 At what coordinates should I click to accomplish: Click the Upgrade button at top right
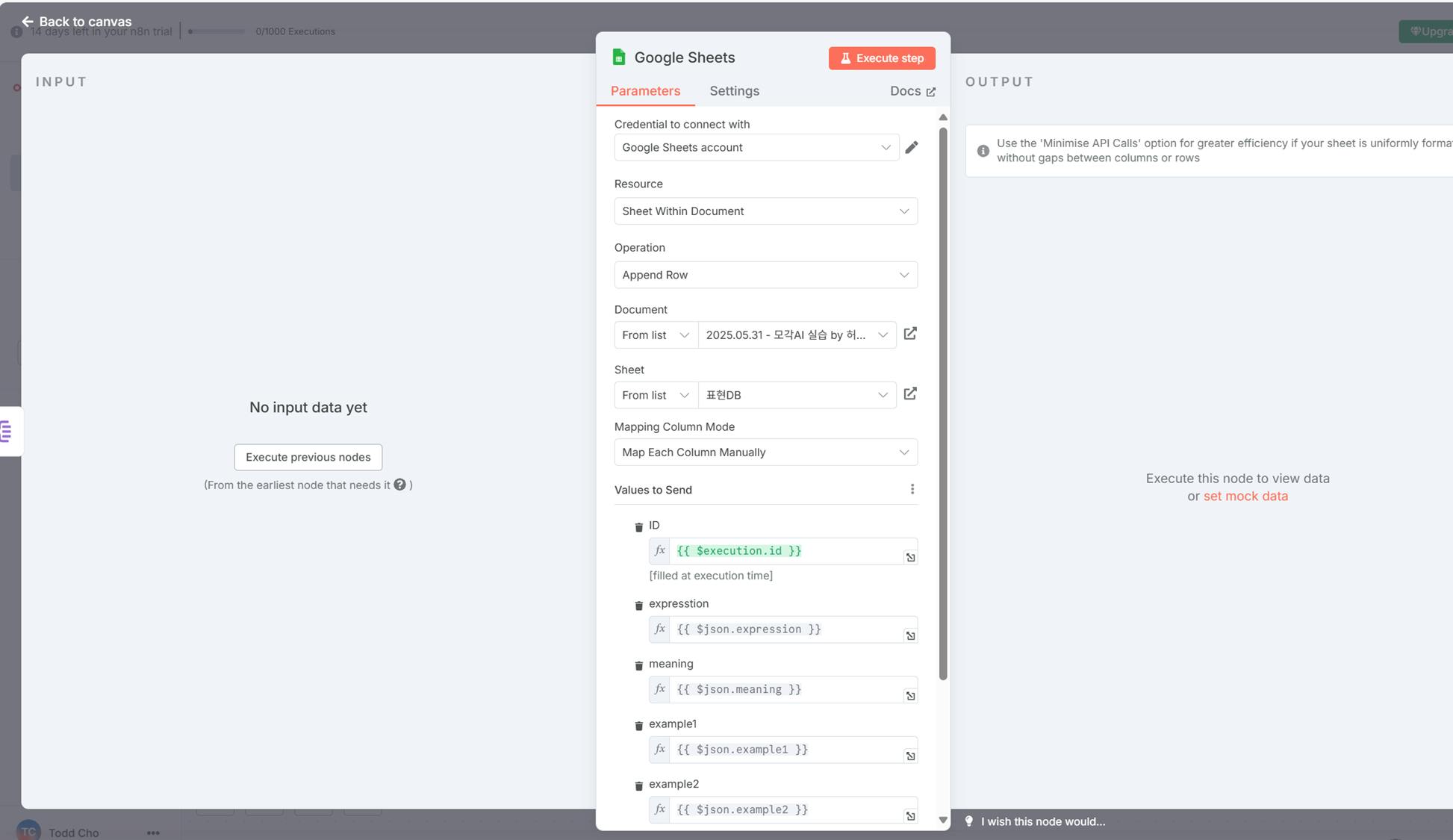click(x=1425, y=31)
